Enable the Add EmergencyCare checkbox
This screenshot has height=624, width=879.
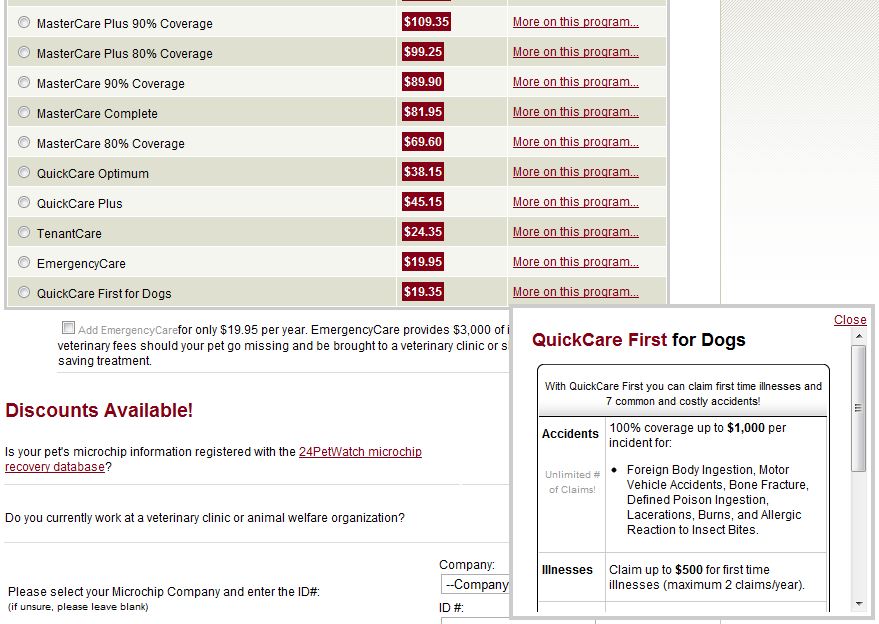pos(68,327)
